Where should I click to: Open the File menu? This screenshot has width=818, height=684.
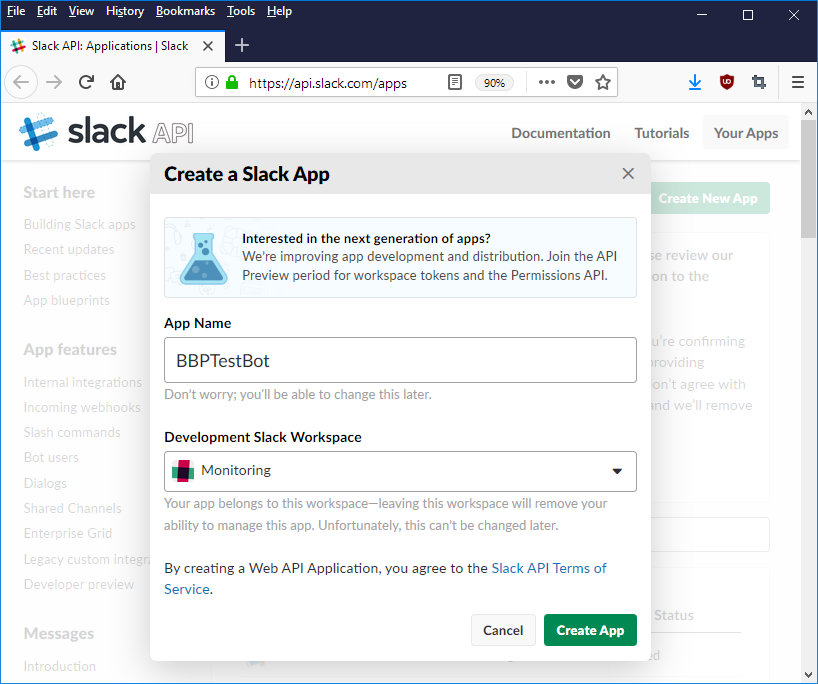pos(16,11)
